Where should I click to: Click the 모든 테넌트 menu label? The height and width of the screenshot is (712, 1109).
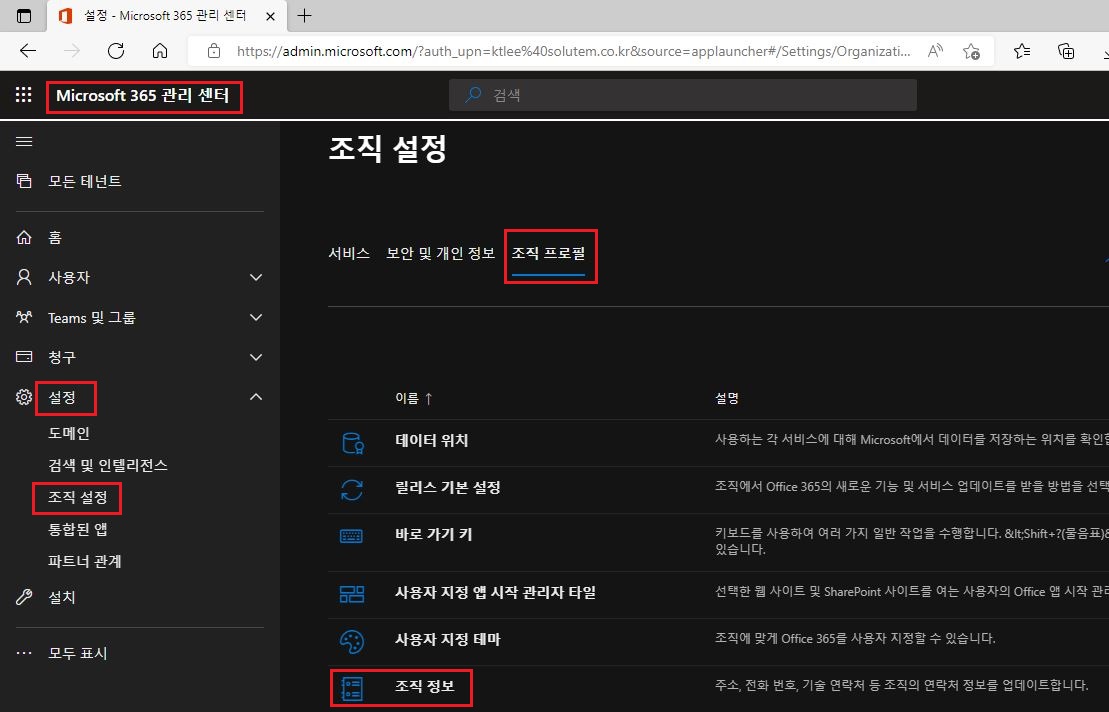[84, 181]
